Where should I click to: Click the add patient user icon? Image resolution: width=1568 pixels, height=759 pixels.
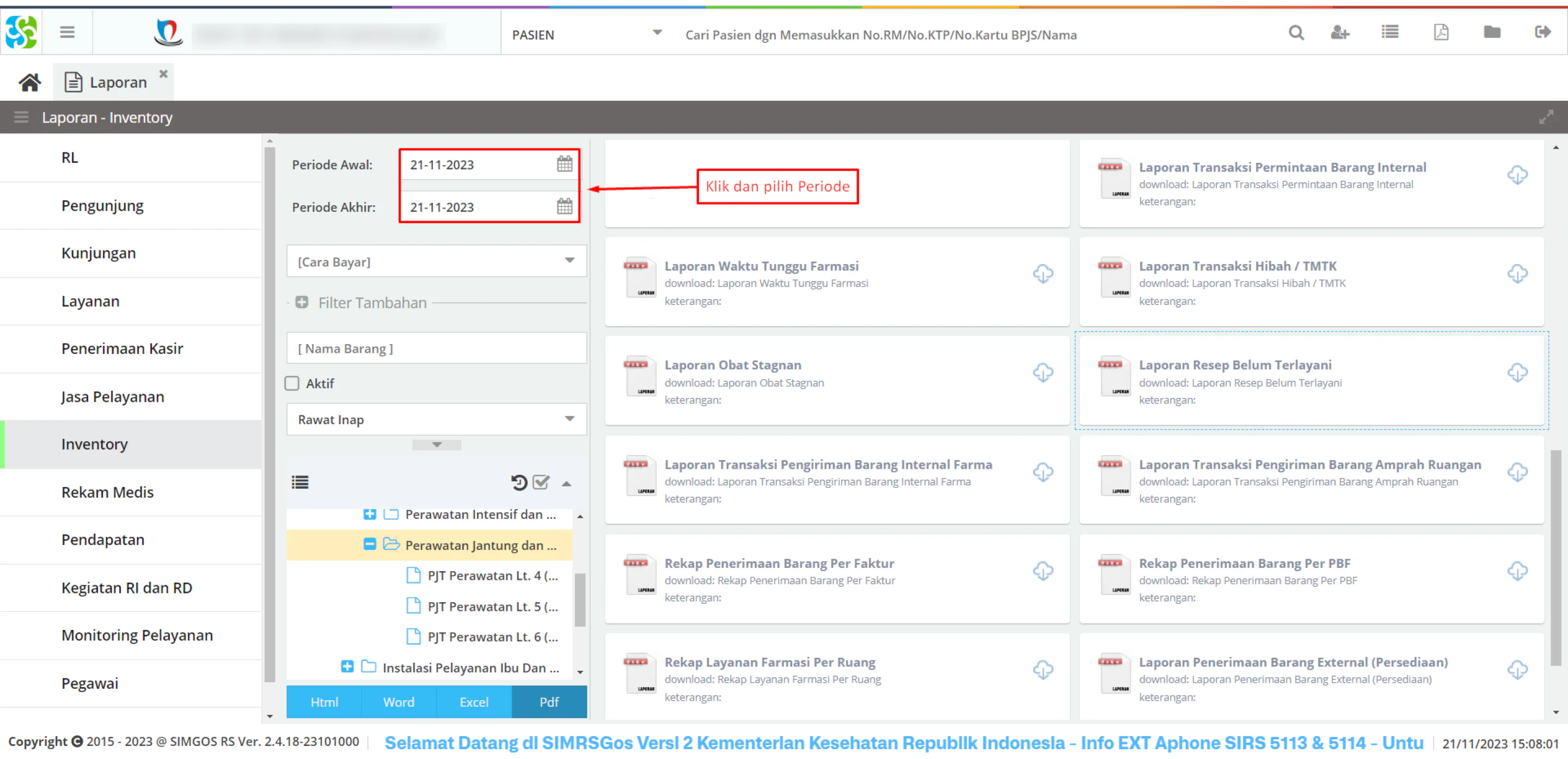coord(1340,33)
